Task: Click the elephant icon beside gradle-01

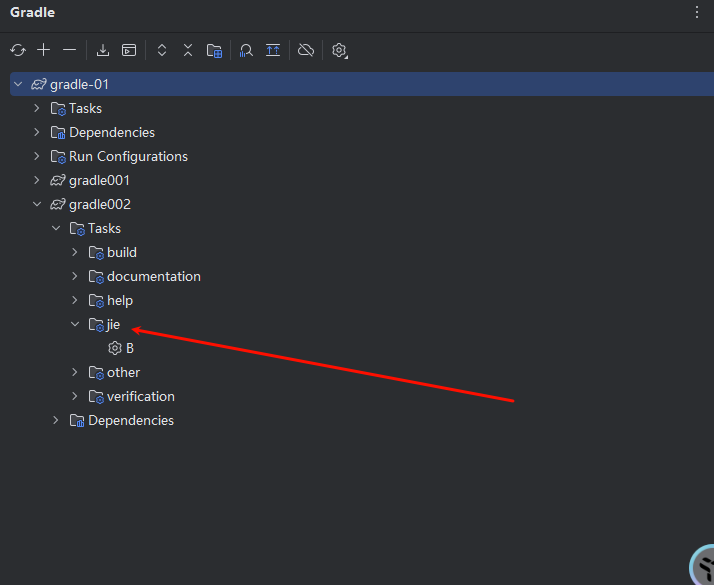Action: 39,84
